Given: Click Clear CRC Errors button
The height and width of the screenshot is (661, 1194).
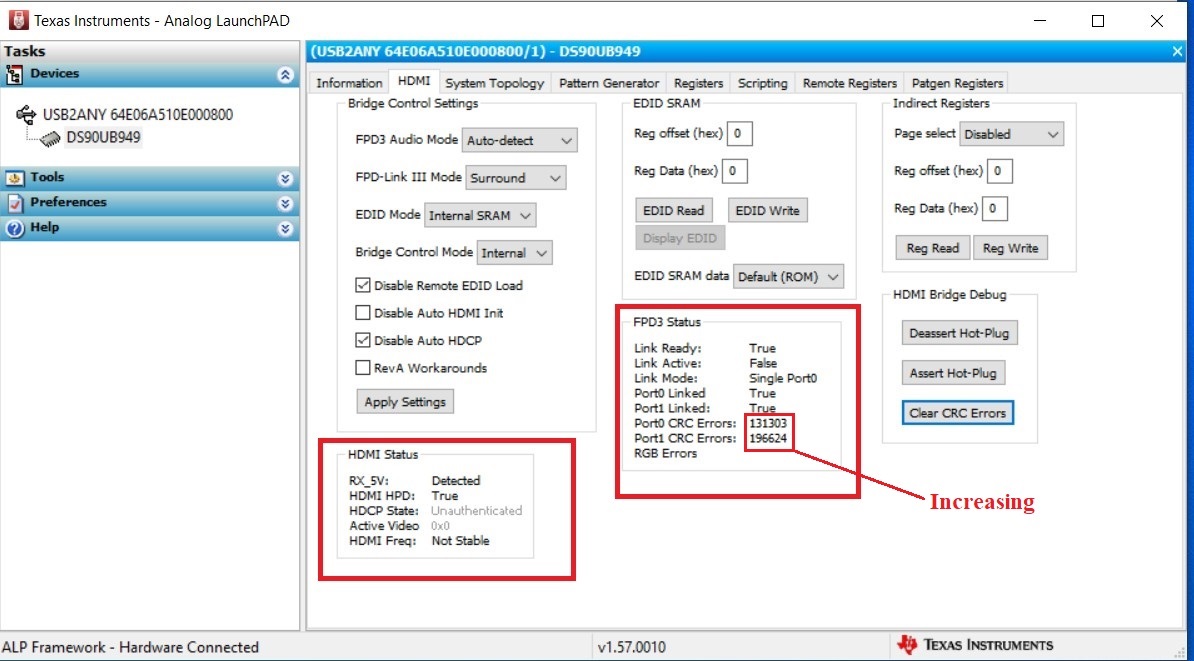Looking at the screenshot, I should [958, 414].
